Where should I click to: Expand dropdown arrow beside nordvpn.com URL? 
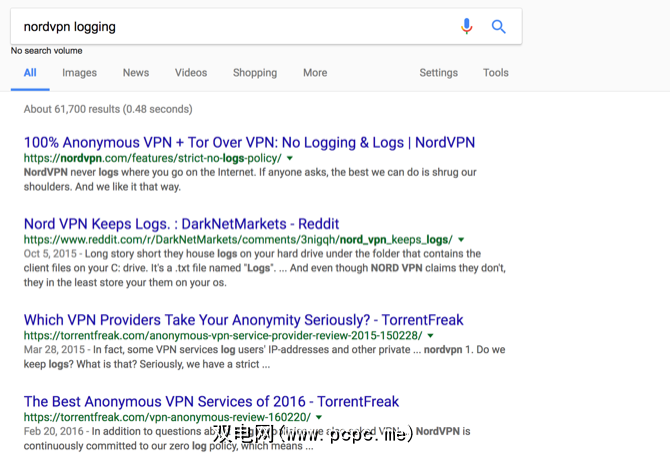coord(290,158)
